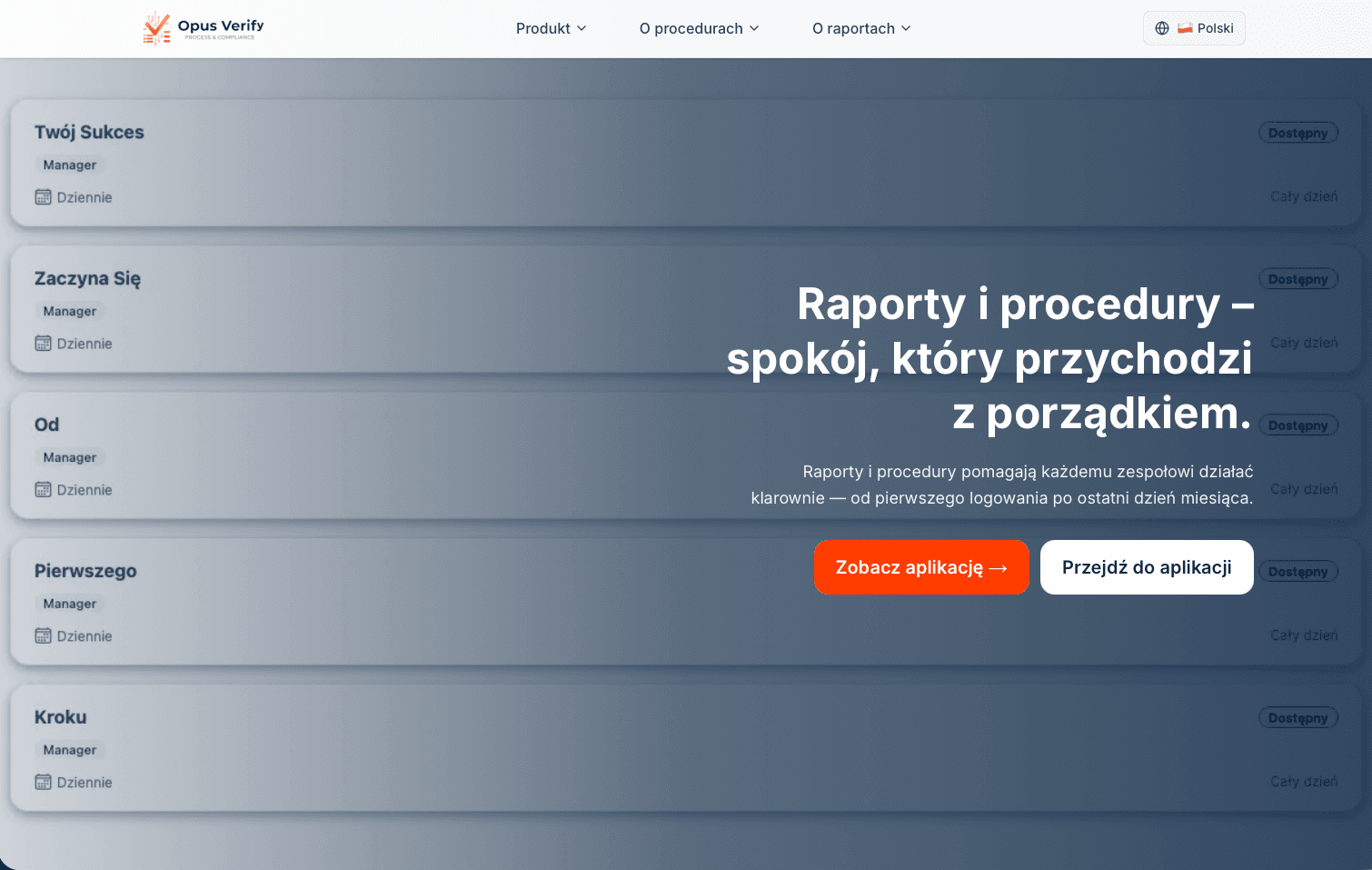Image resolution: width=1372 pixels, height=870 pixels.
Task: Click Cały dzień text in Zaczyna Się card
Action: click(1304, 343)
